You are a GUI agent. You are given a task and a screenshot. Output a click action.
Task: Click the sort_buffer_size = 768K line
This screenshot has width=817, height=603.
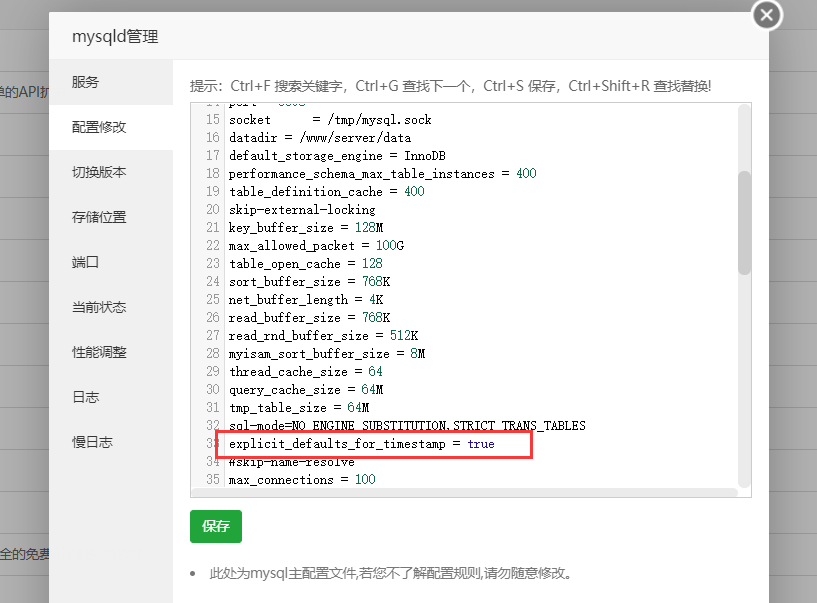310,282
